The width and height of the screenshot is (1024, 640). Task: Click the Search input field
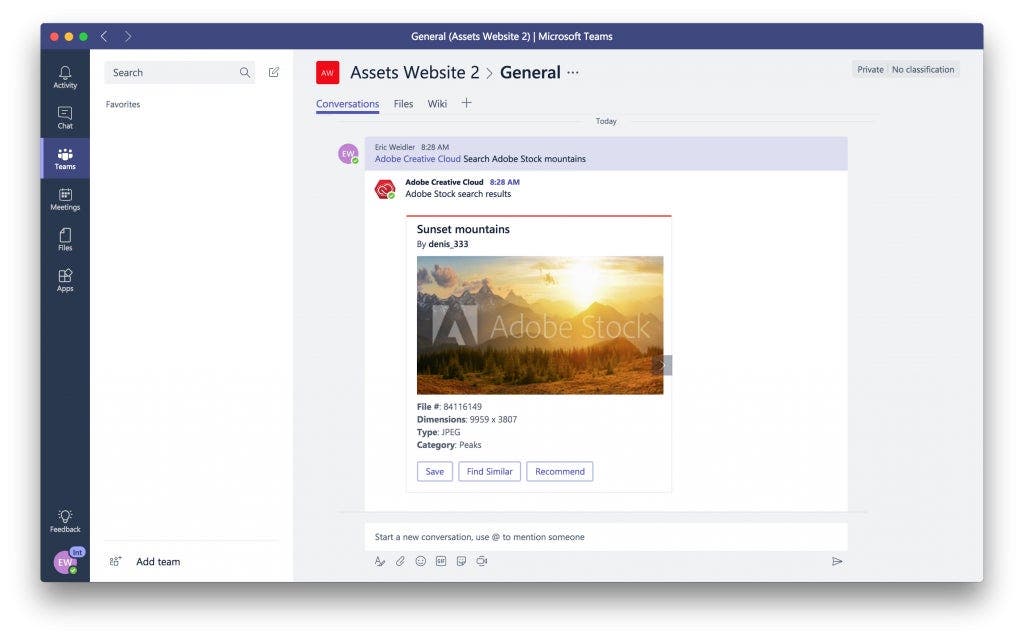(x=172, y=72)
